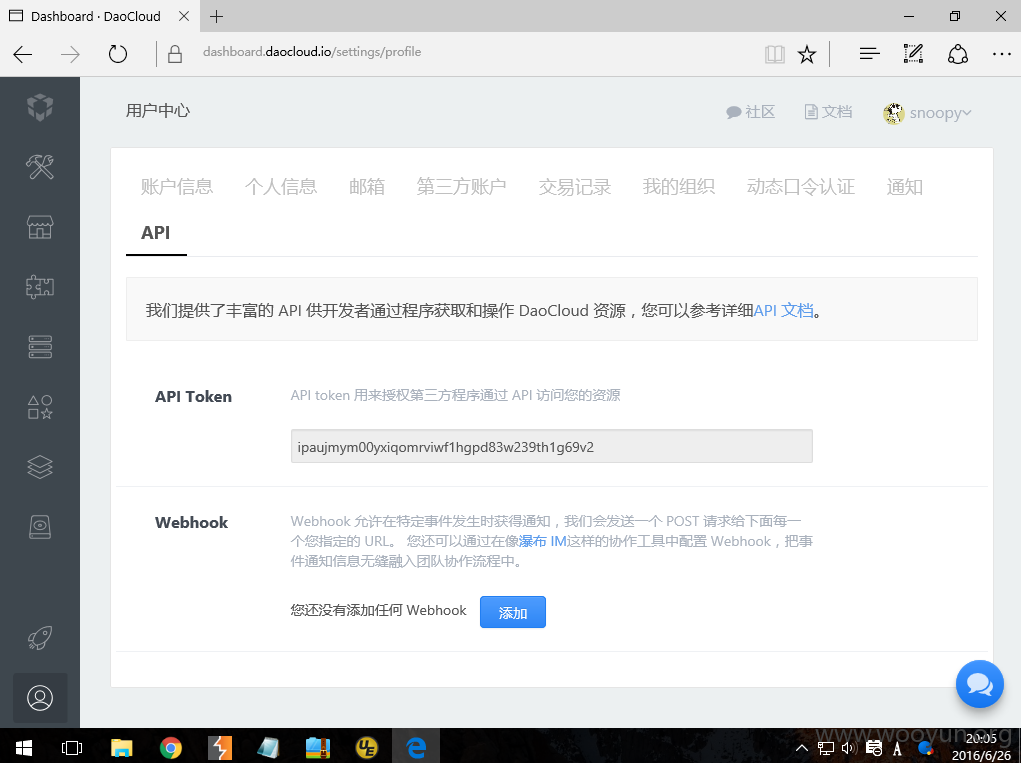Switch to the 个人信息 tab
The width and height of the screenshot is (1021, 763).
click(281, 187)
